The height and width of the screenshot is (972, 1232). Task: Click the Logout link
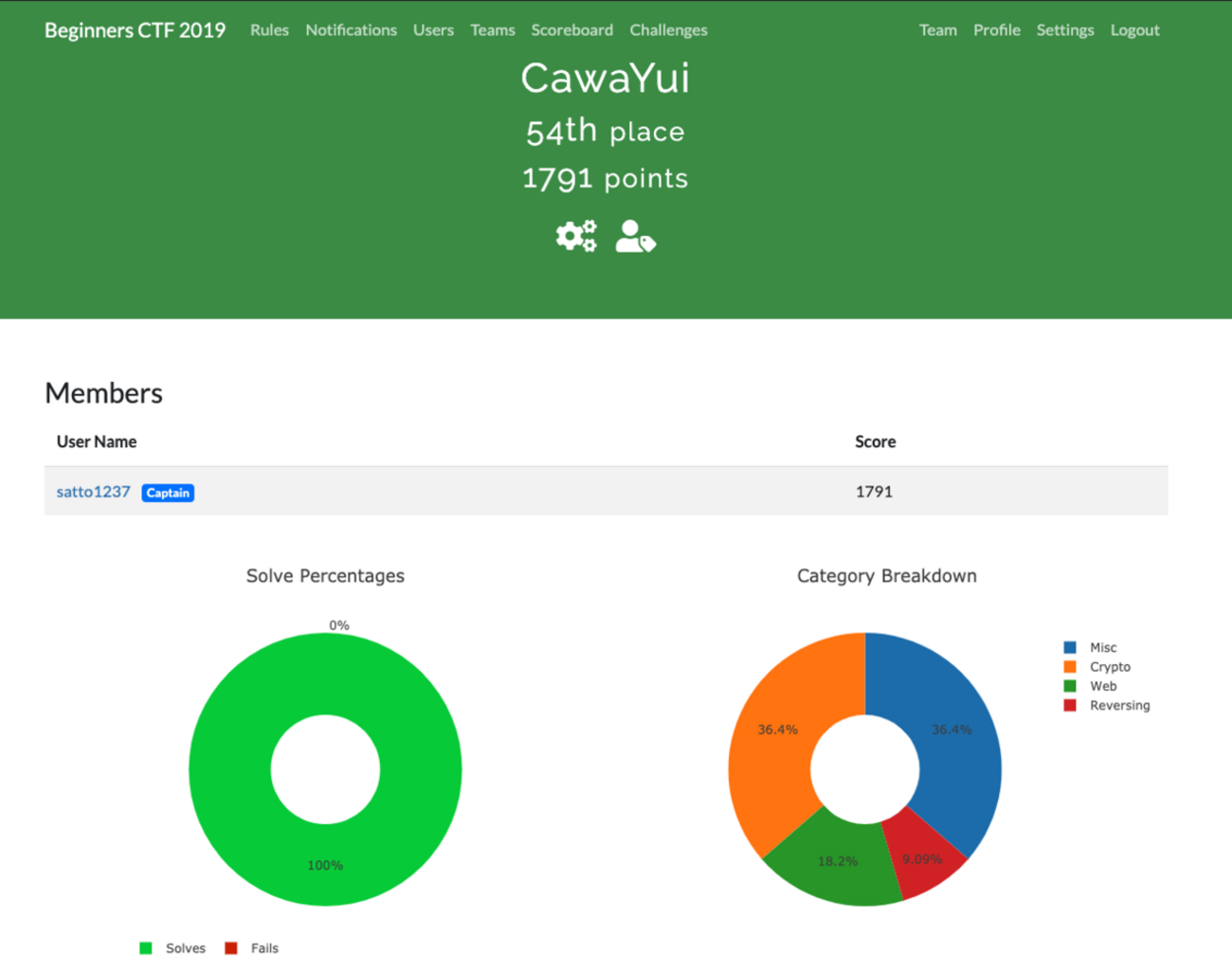tap(1134, 30)
